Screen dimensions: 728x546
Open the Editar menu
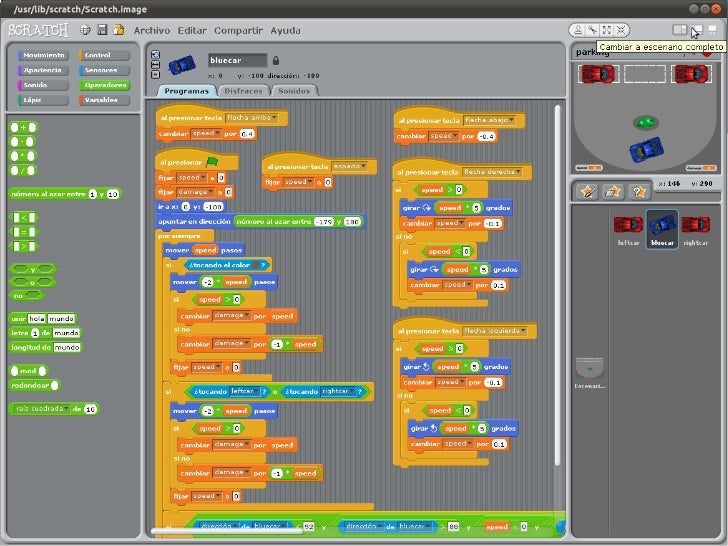pos(192,31)
